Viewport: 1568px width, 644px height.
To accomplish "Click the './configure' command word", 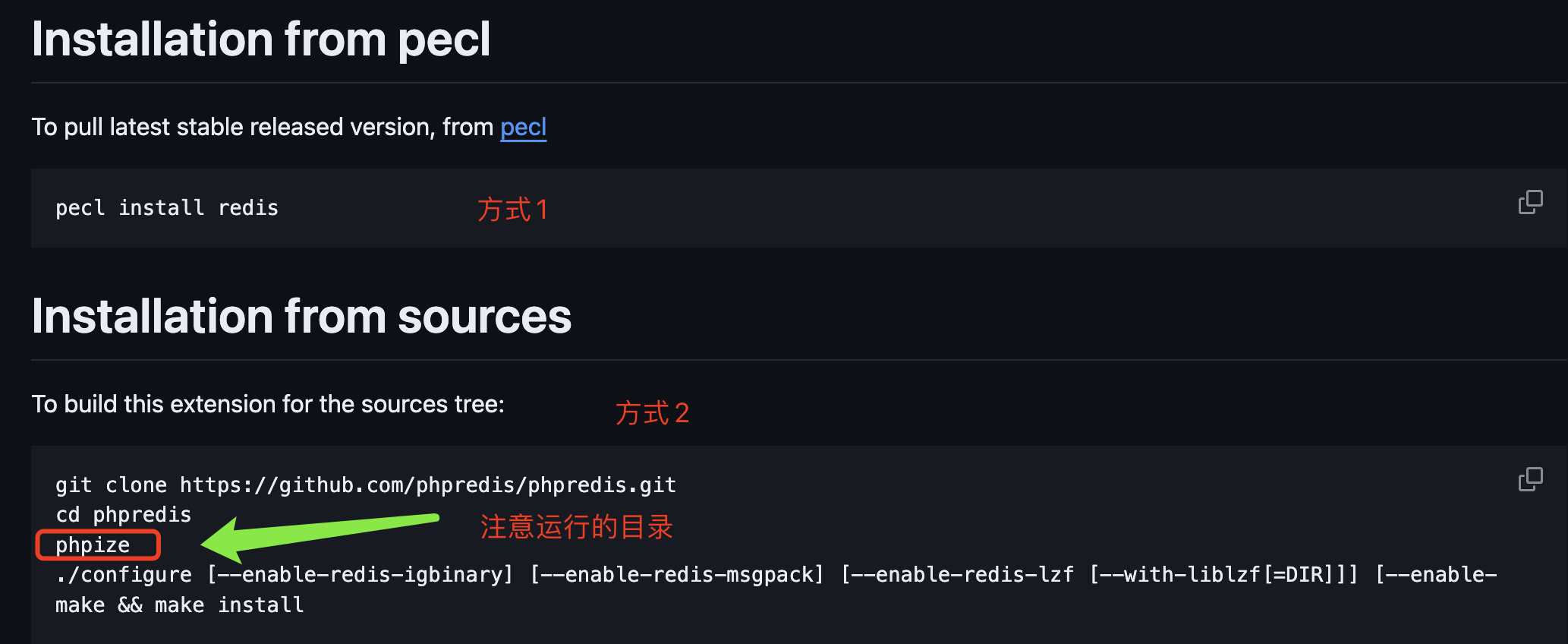I will 124,575.
